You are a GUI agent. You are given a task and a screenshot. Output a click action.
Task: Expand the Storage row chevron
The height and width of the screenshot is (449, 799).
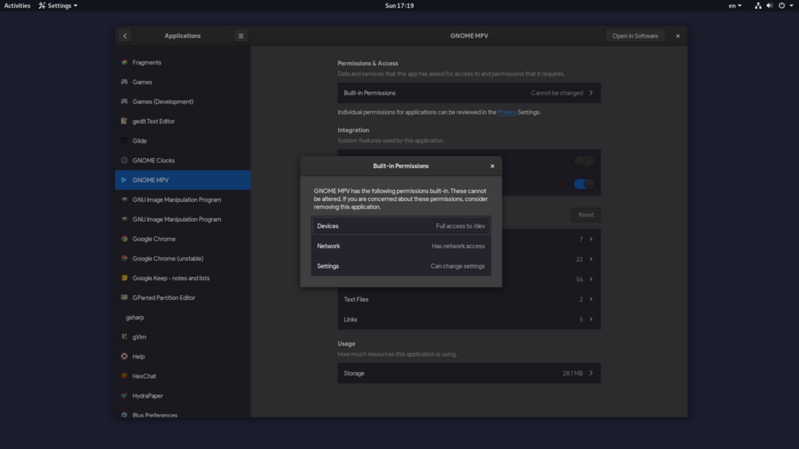pos(591,373)
